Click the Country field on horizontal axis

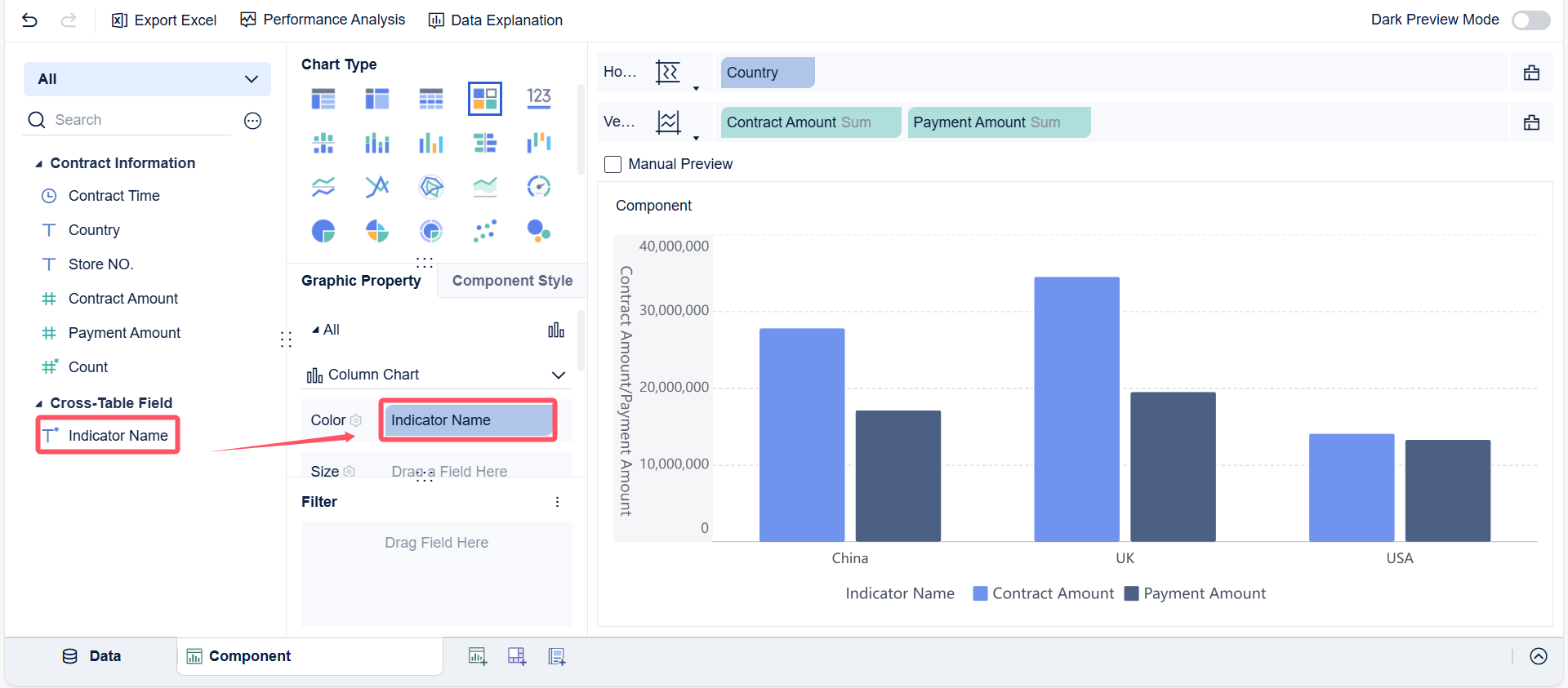point(768,73)
